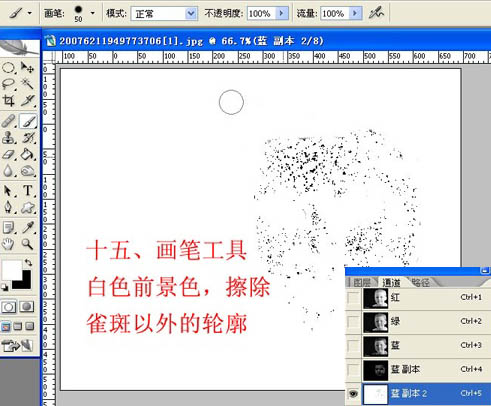Hide the 蓝 副本 2 channel eye icon
Screen dimensions: 491x406
point(353,394)
